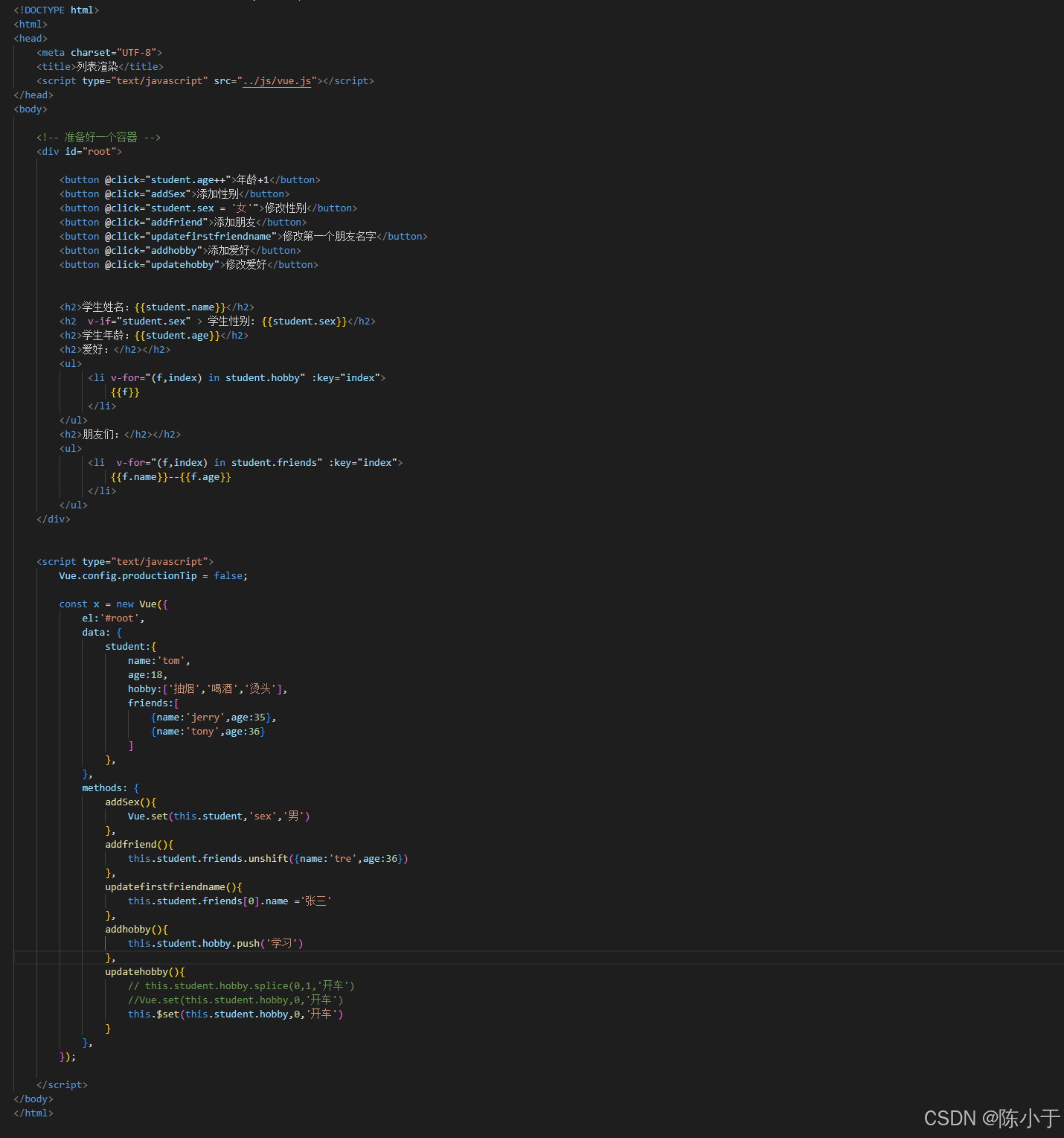Screen dimensions: 1064x1138
Task: Click the addSex(){ method definition
Action: [131, 802]
